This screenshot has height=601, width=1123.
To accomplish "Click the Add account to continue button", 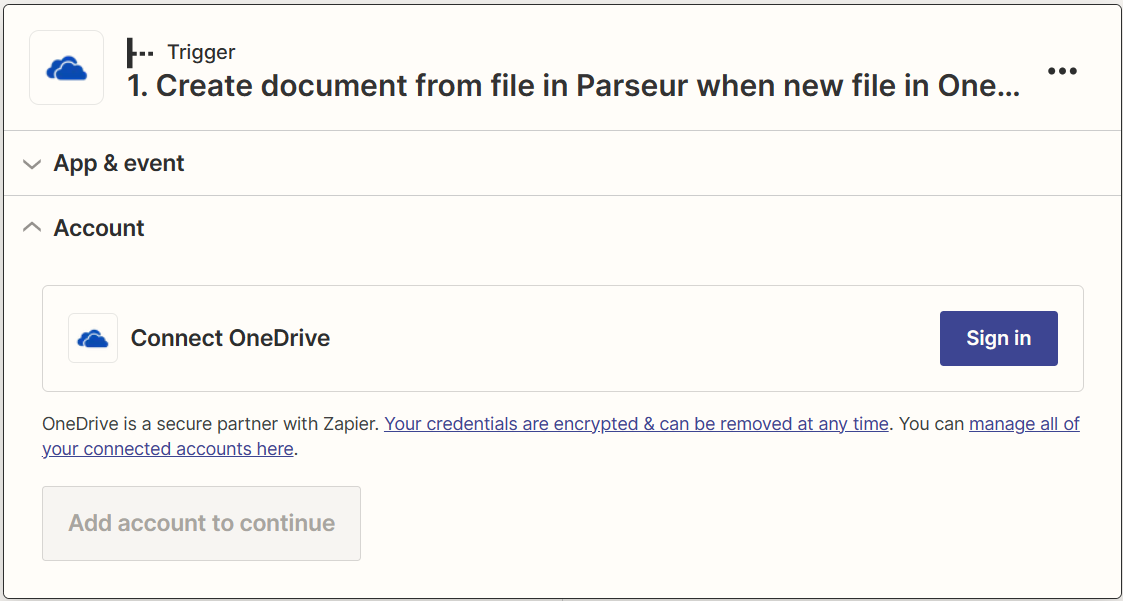I will (201, 523).
